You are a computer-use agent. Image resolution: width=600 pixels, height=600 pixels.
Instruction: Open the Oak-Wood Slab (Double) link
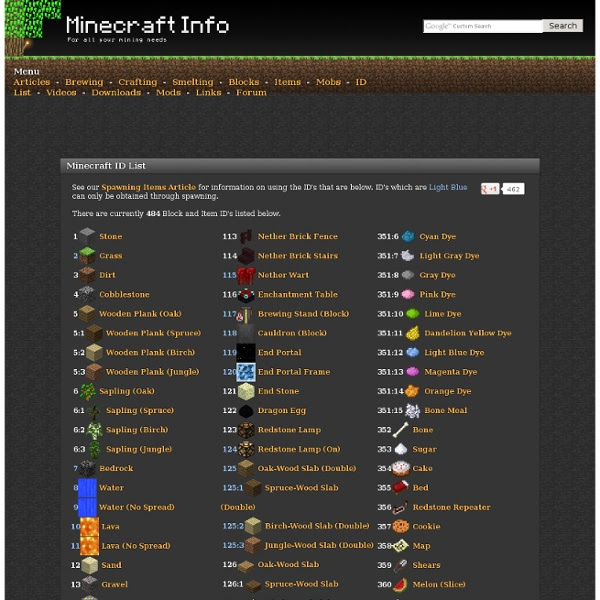[307, 468]
